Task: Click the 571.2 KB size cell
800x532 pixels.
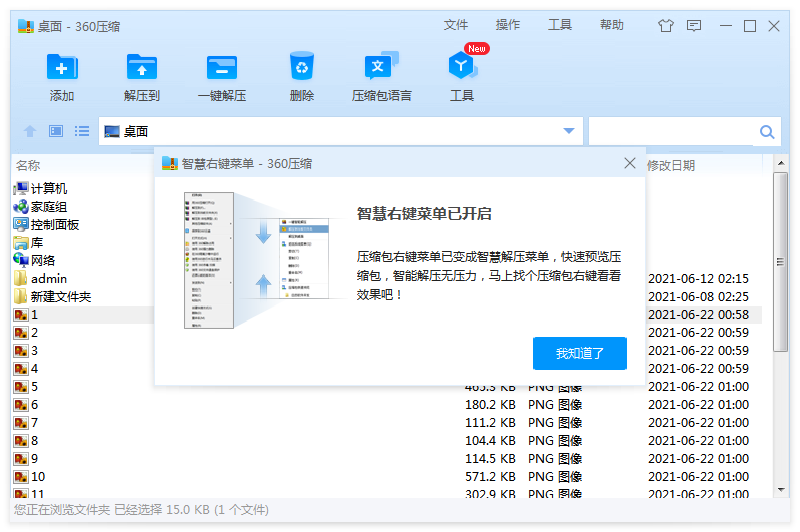Action: point(490,476)
